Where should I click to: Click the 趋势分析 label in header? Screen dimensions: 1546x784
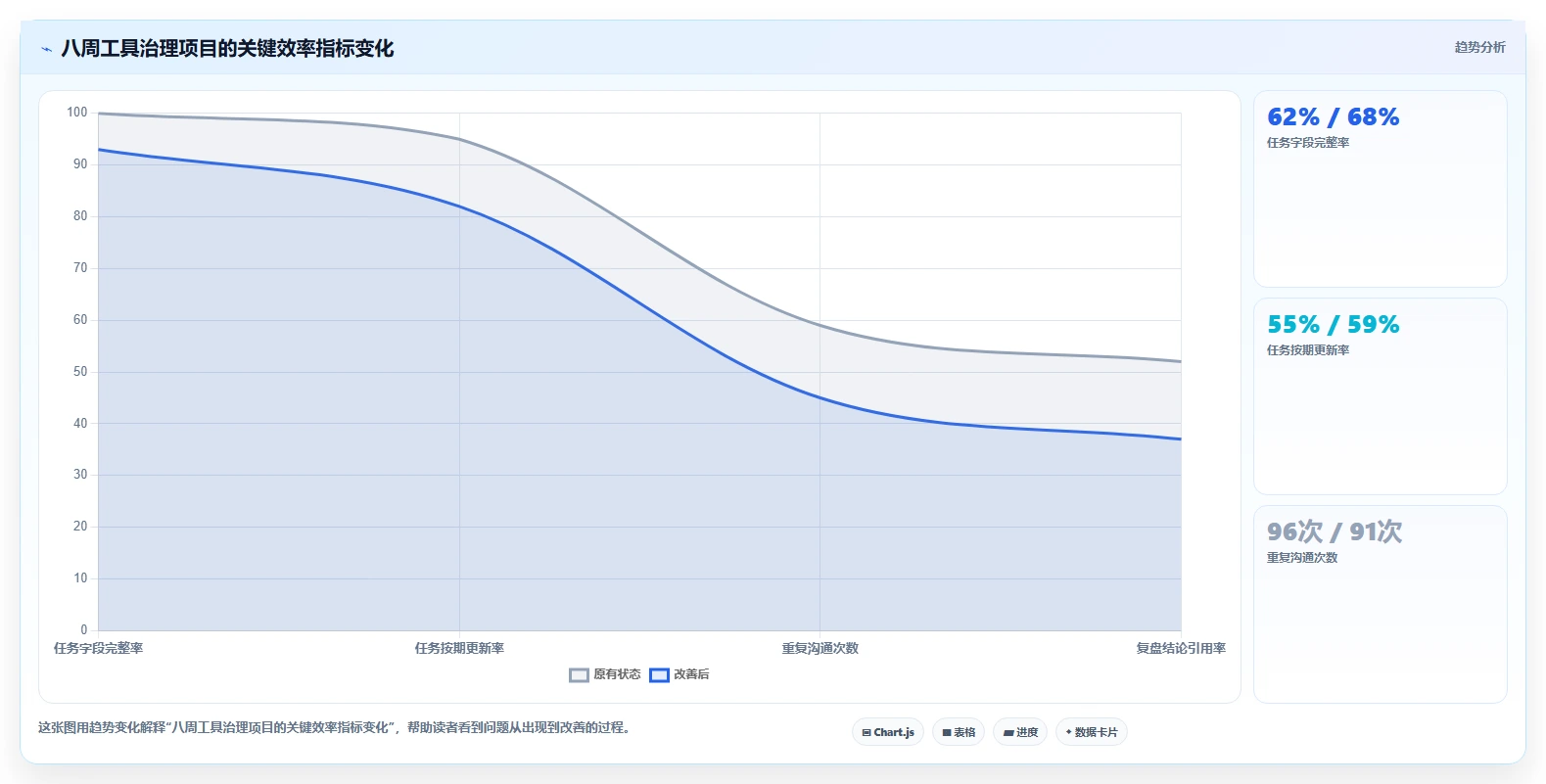click(1479, 47)
